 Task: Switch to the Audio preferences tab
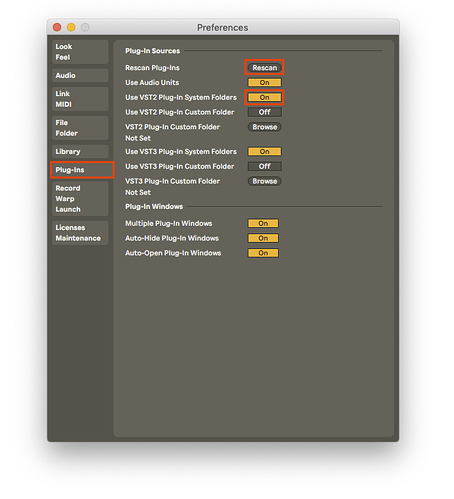pos(80,75)
